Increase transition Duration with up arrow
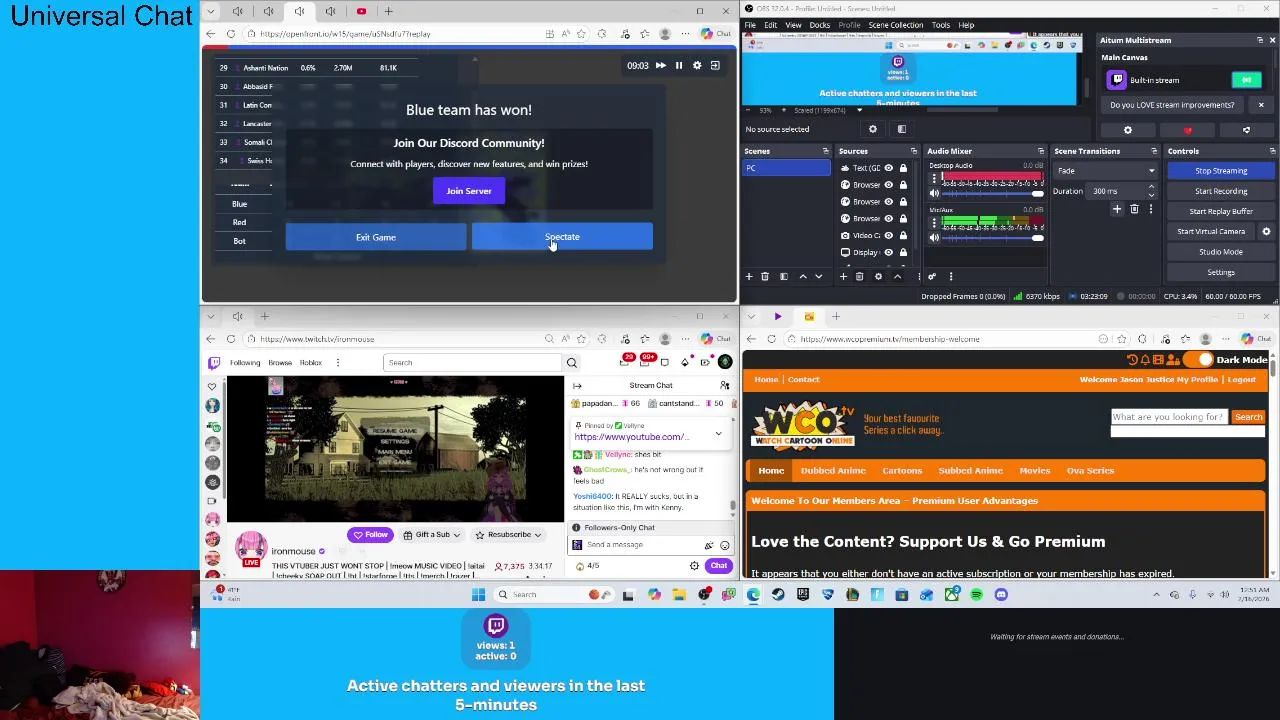This screenshot has height=720, width=1280. [1151, 187]
